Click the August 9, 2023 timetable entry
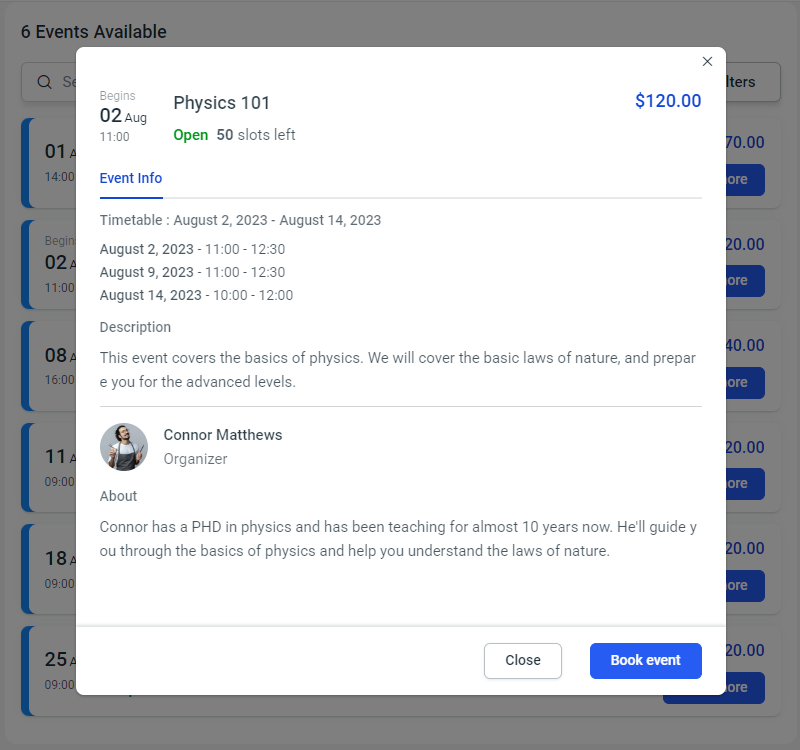The image size is (800, 750). click(147, 272)
